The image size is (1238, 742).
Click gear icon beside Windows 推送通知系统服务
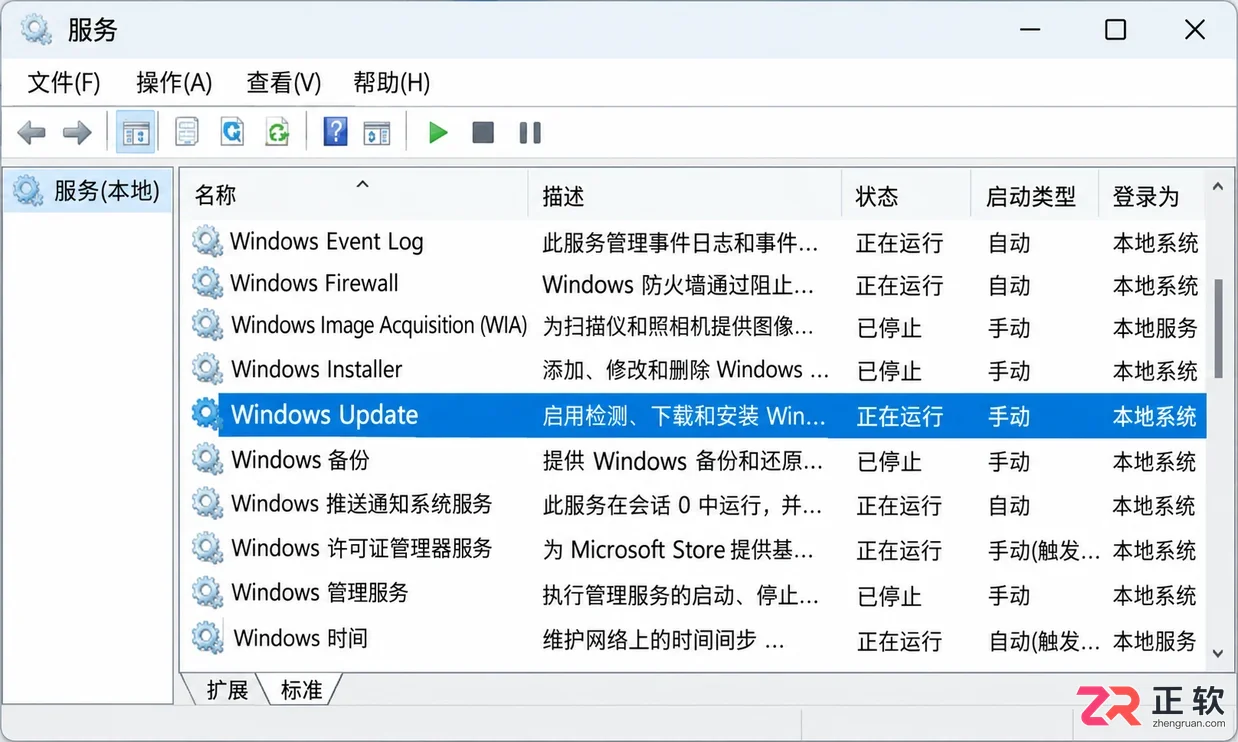click(207, 504)
